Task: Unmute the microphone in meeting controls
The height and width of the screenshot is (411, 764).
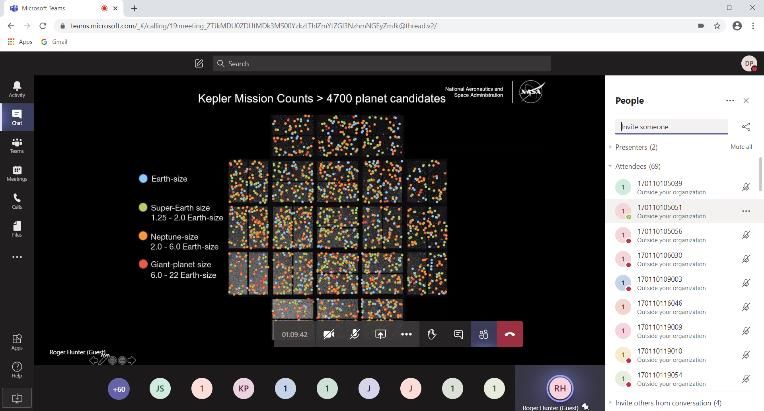Action: (x=355, y=334)
